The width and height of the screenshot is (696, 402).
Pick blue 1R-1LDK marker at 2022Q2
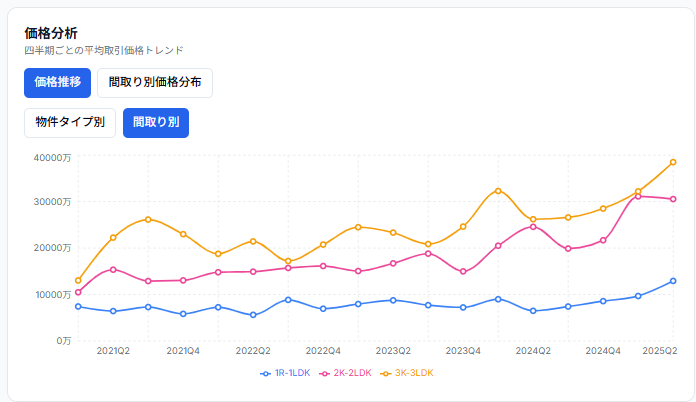253,315
